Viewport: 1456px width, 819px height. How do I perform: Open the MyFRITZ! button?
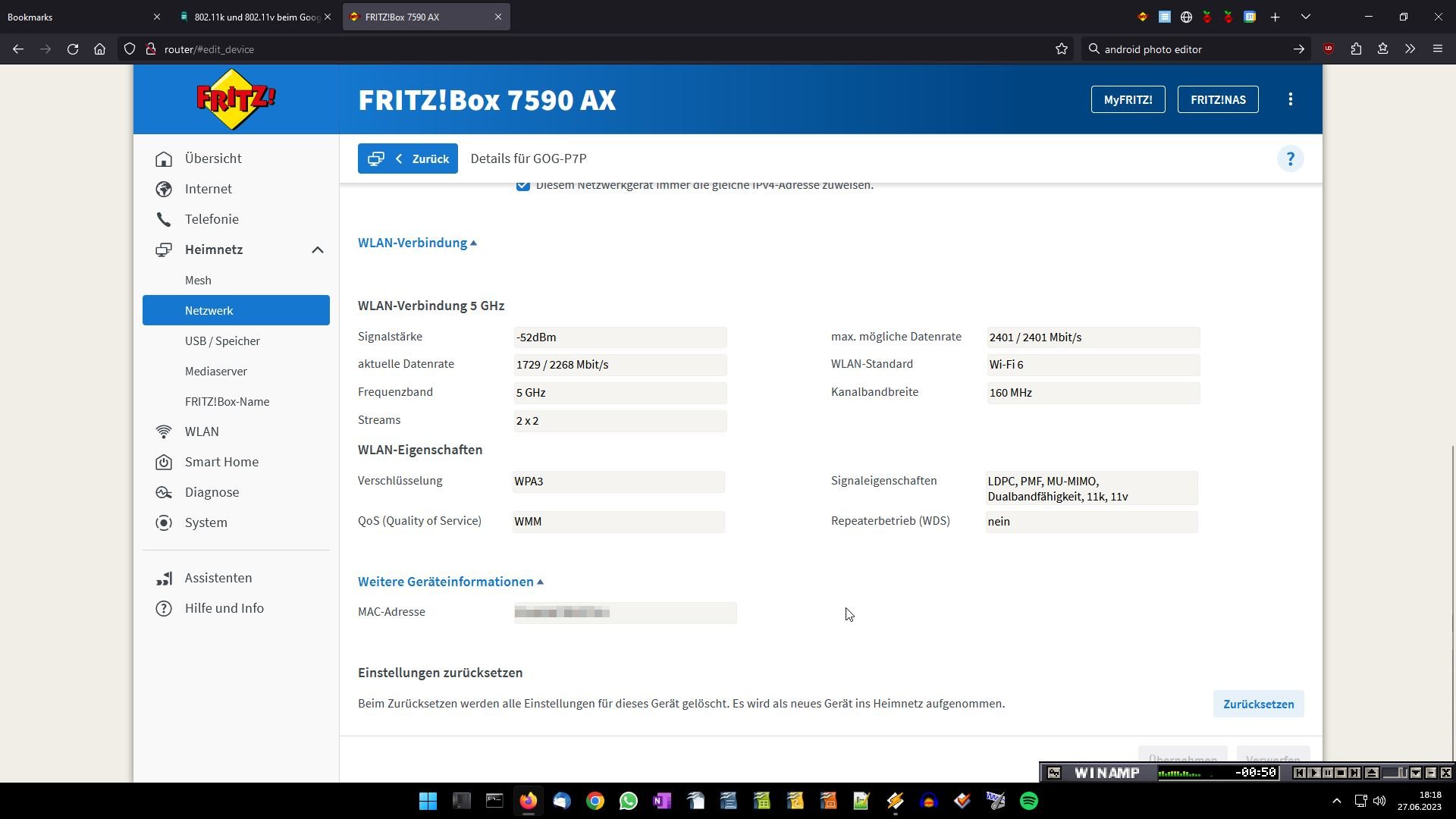coord(1128,99)
